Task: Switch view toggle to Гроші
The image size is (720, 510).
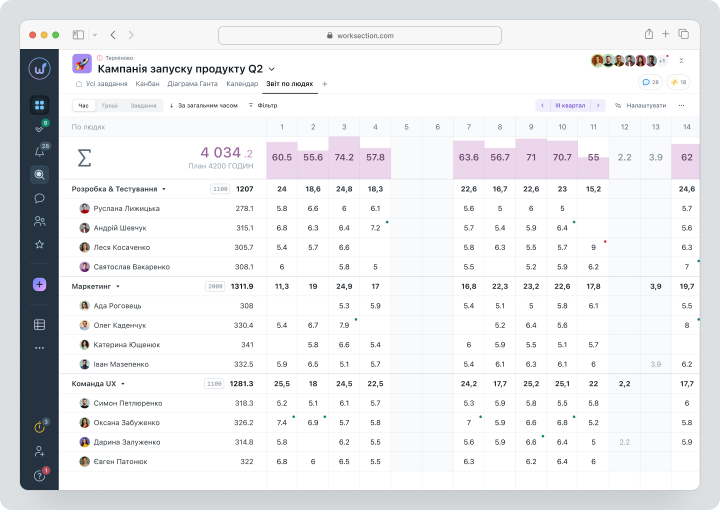Action: (110, 106)
